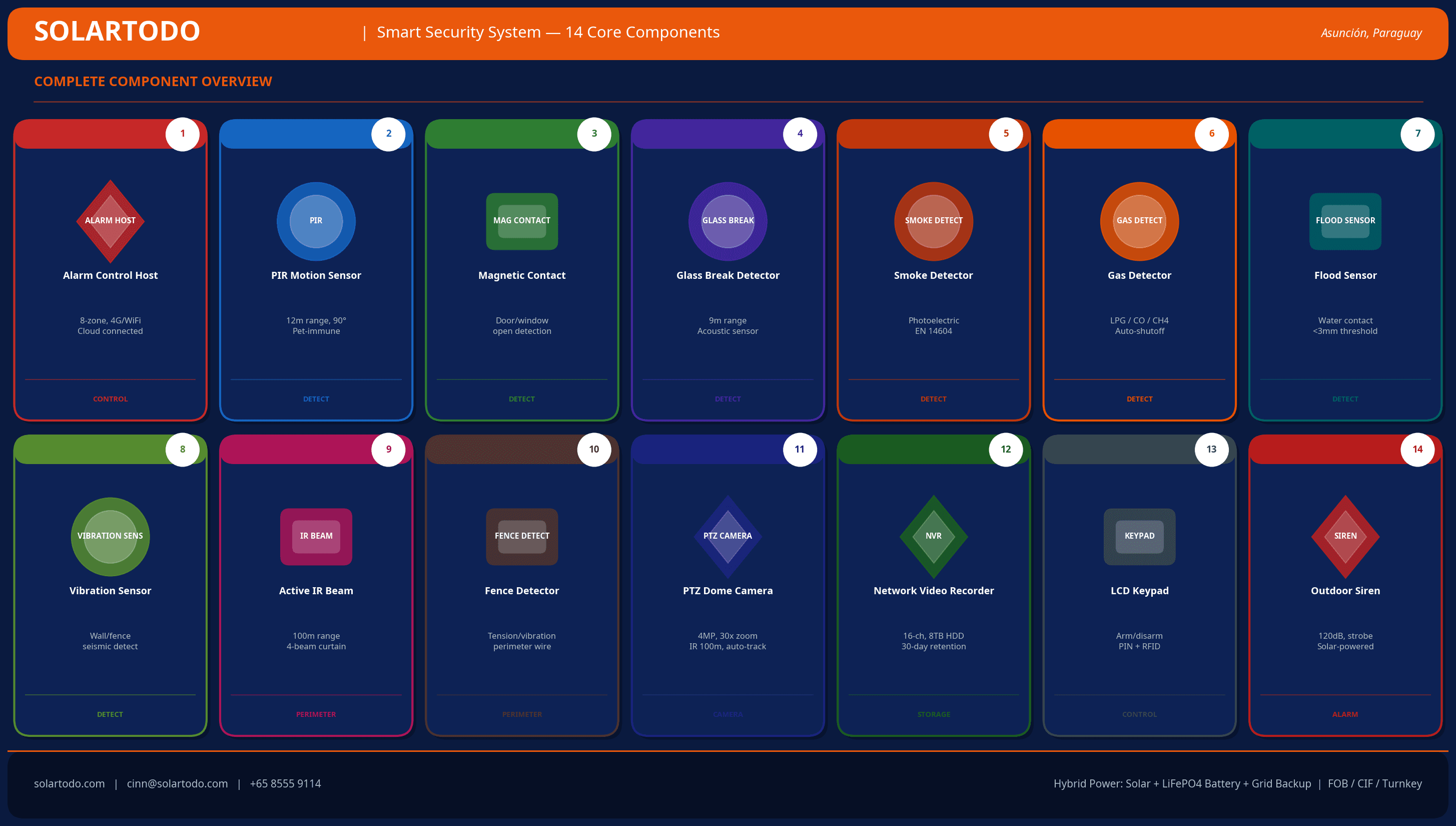This screenshot has height=826, width=1456.
Task: Click the "Flood Sensor" card title
Action: 1345,276
